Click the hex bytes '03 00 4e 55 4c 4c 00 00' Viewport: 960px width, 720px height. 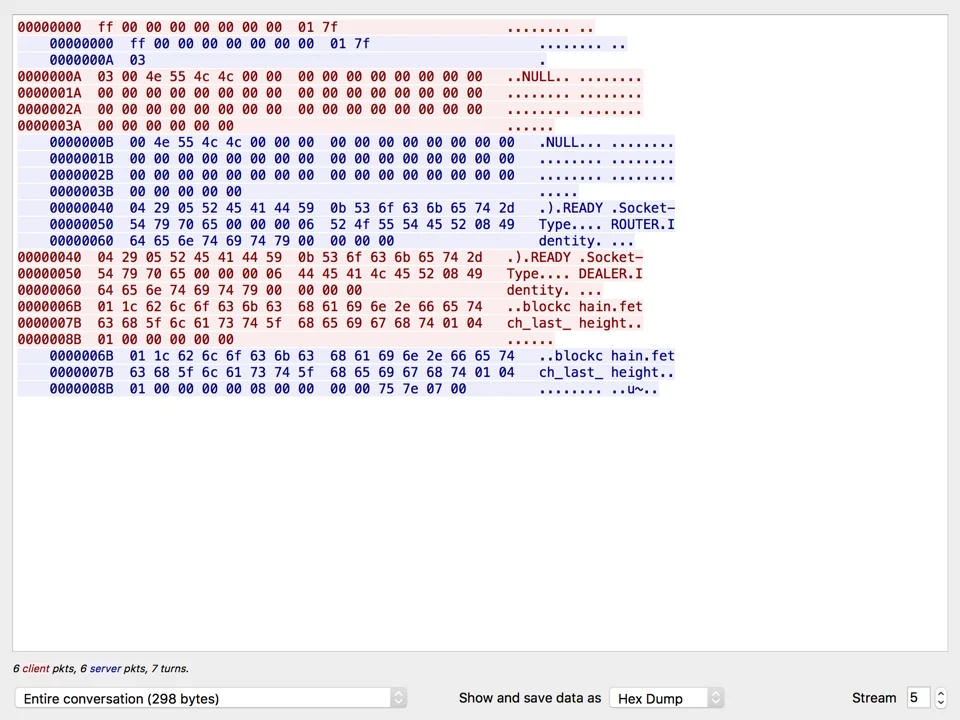190,77
